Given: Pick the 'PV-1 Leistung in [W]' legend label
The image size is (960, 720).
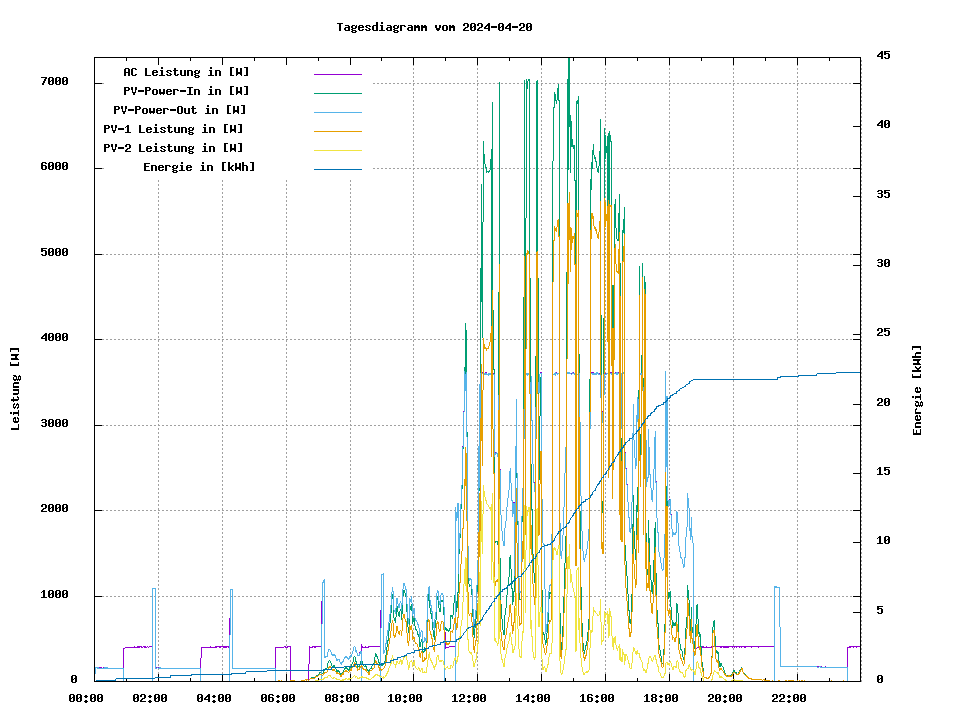Looking at the screenshot, I should click(173, 129).
